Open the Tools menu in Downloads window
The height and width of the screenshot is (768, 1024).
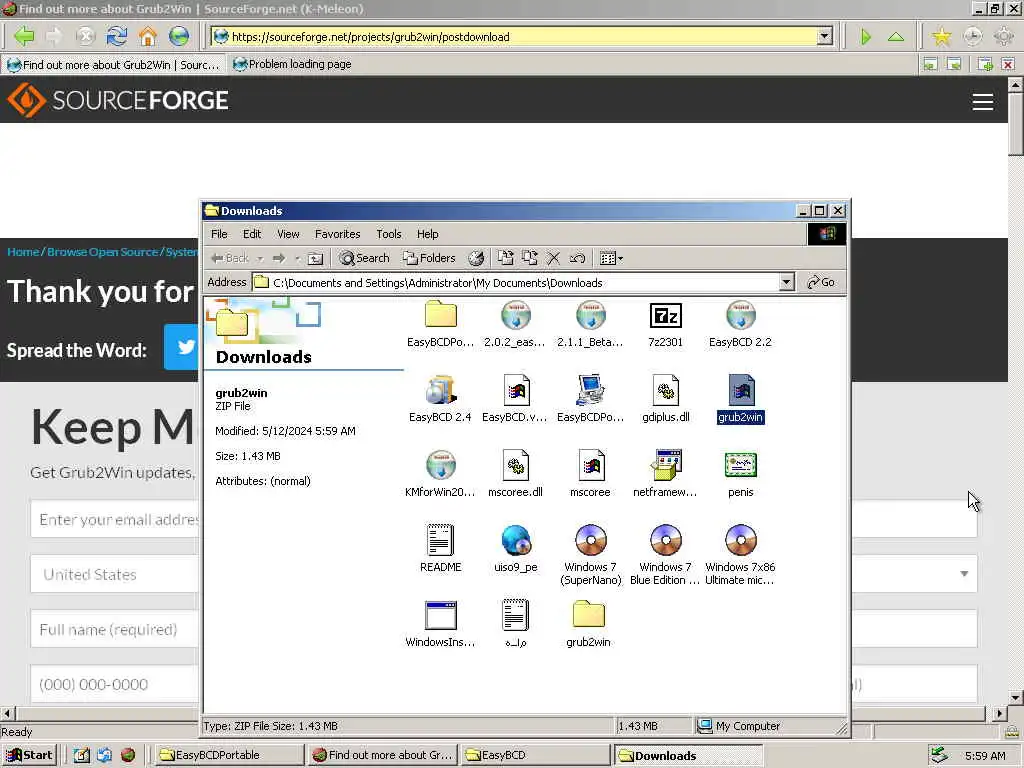click(x=389, y=234)
